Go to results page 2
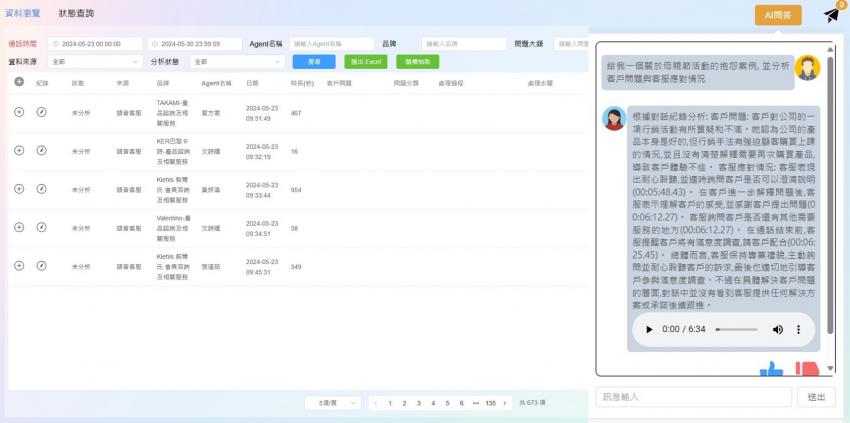The height and width of the screenshot is (423, 850). [404, 403]
